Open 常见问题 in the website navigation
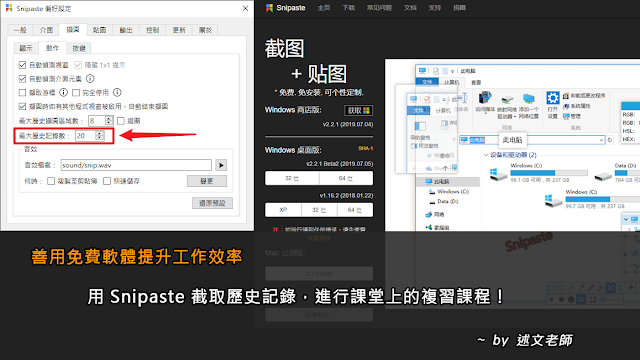This screenshot has width=640, height=360. (x=379, y=8)
